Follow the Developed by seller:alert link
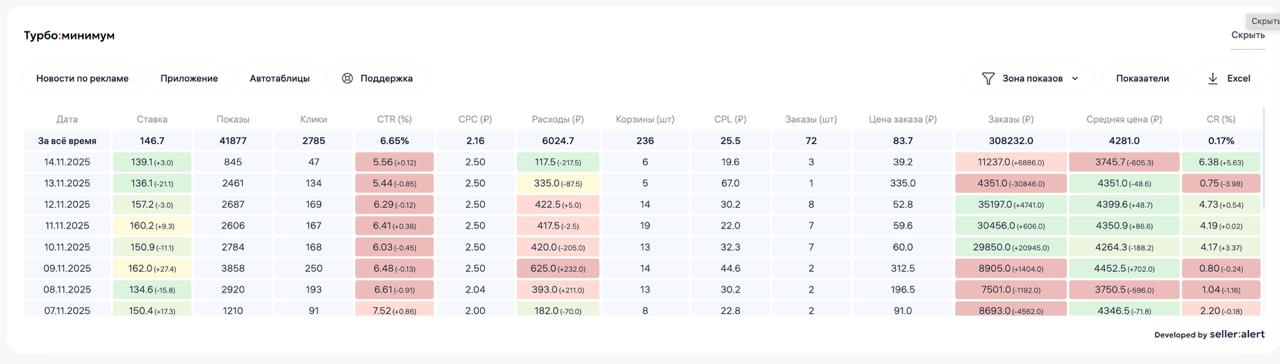Viewport: 1280px width, 364px height. (x=1209, y=335)
